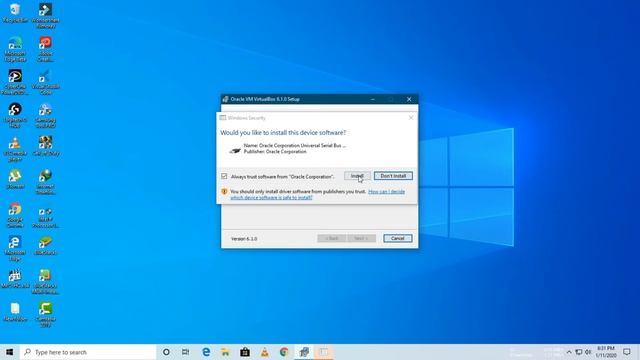Select the Call of Duty desktop icon
The height and width of the screenshot is (360, 640).
coord(45,146)
